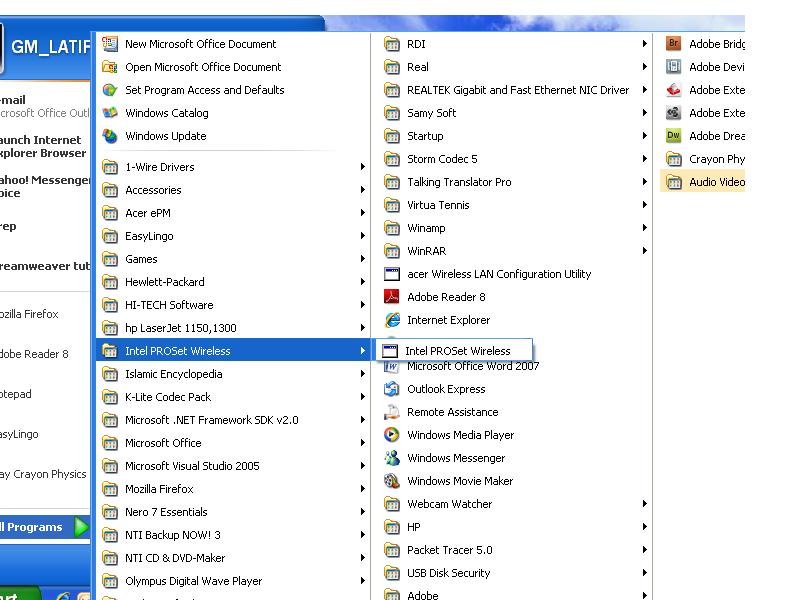Click All Programs green arrow button
The image size is (800, 600).
82,527
